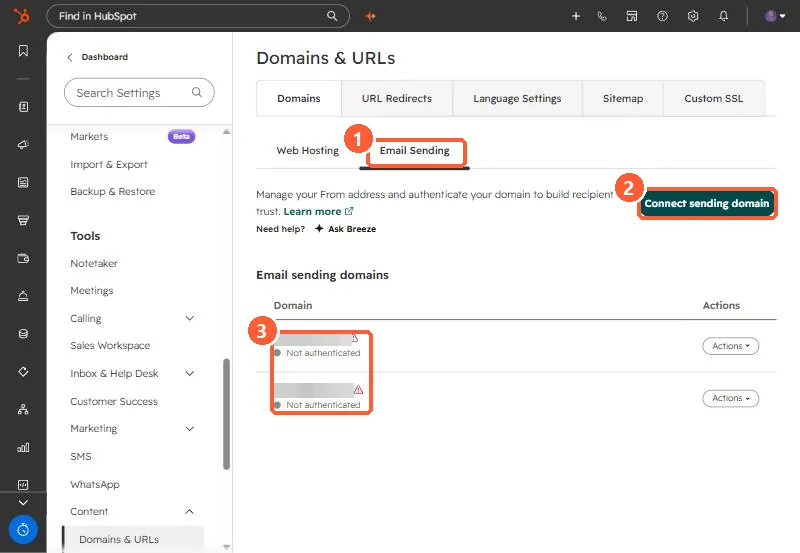Open the CRM contacts icon in left rail
The height and width of the screenshot is (553, 800).
point(23,107)
